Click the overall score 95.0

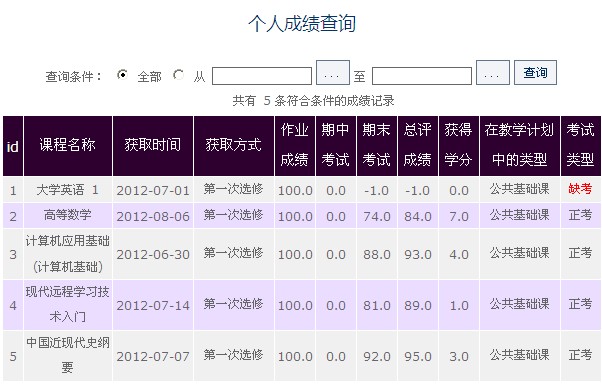pos(418,357)
